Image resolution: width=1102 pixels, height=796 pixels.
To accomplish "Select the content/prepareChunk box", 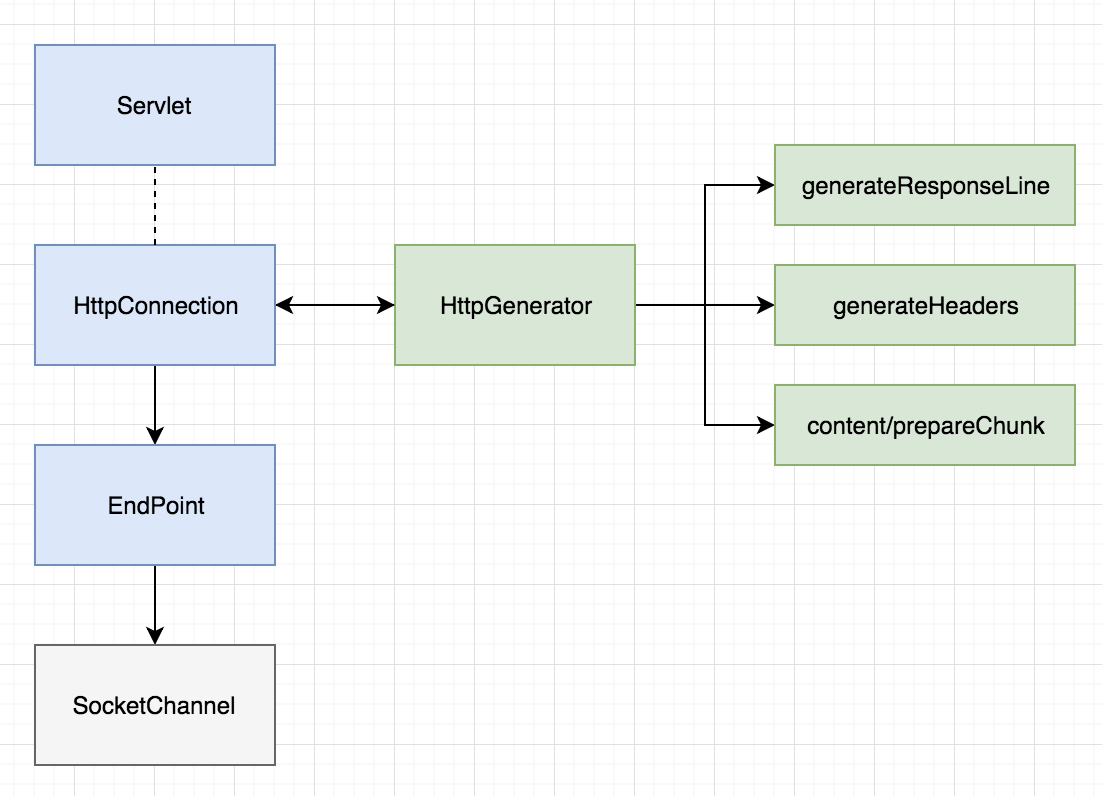I will pos(925,425).
